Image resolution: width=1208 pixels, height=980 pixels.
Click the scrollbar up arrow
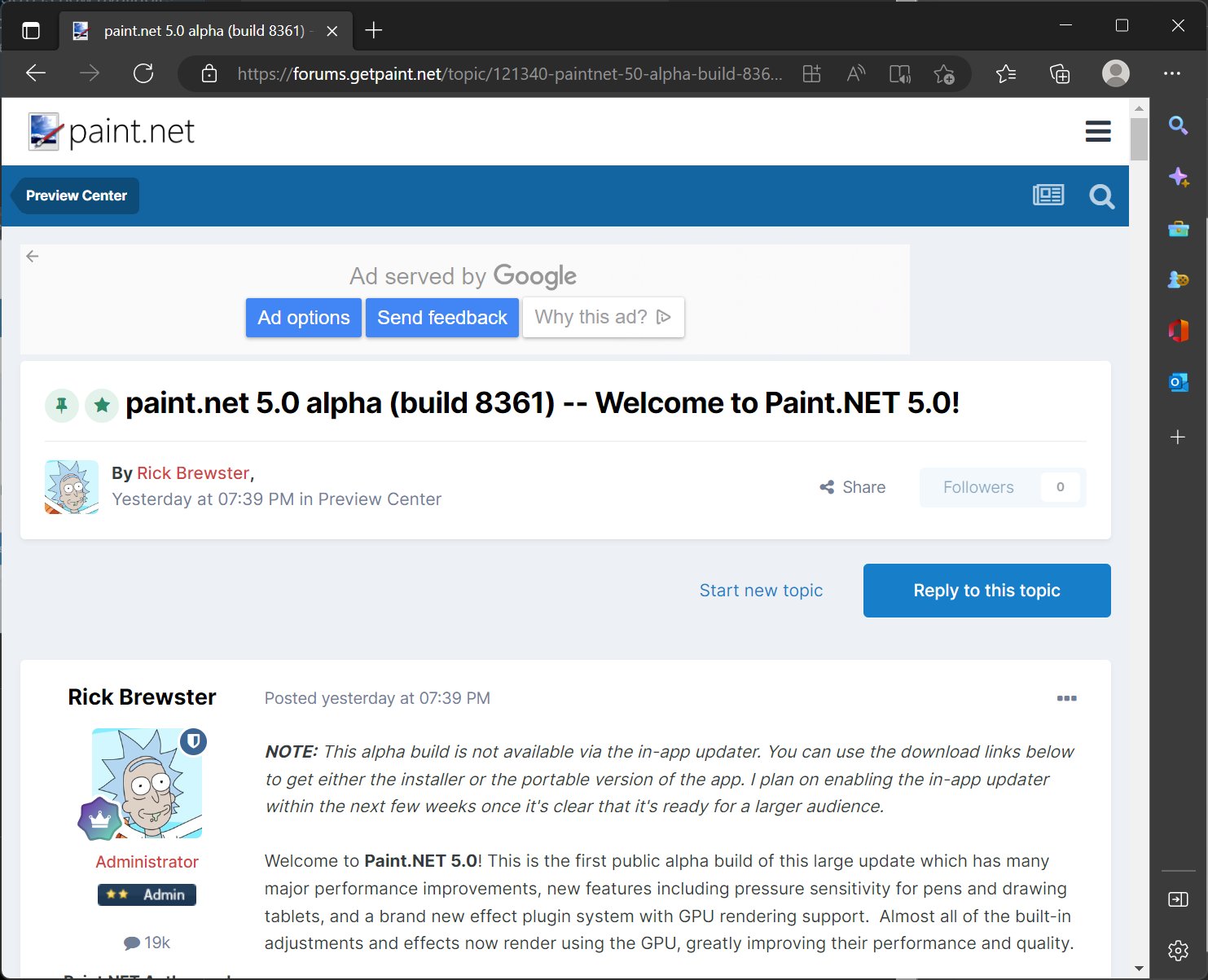(x=1139, y=108)
